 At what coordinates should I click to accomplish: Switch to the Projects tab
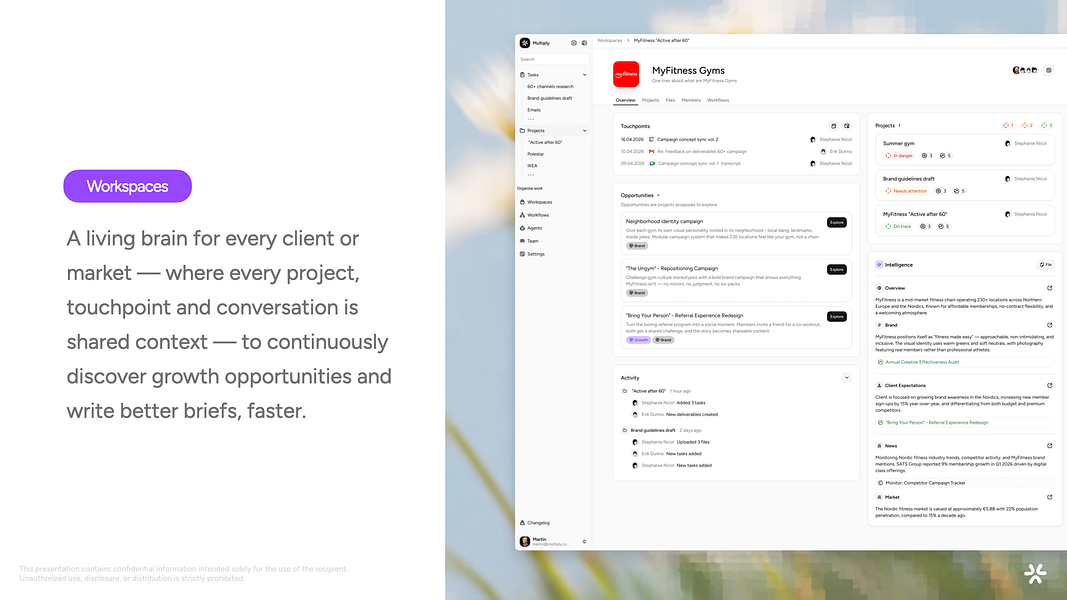(x=651, y=100)
